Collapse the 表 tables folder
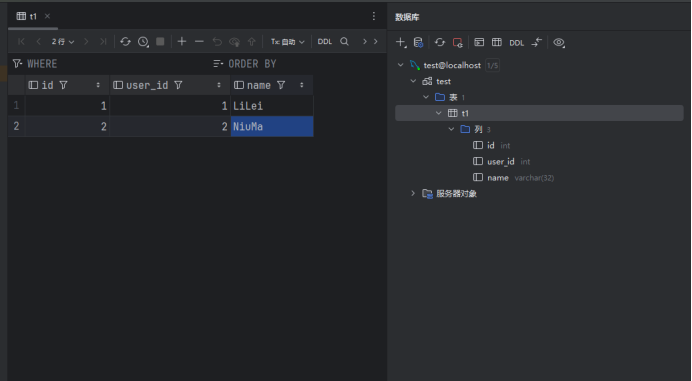Screen dimensions: 692x381 coord(426,97)
